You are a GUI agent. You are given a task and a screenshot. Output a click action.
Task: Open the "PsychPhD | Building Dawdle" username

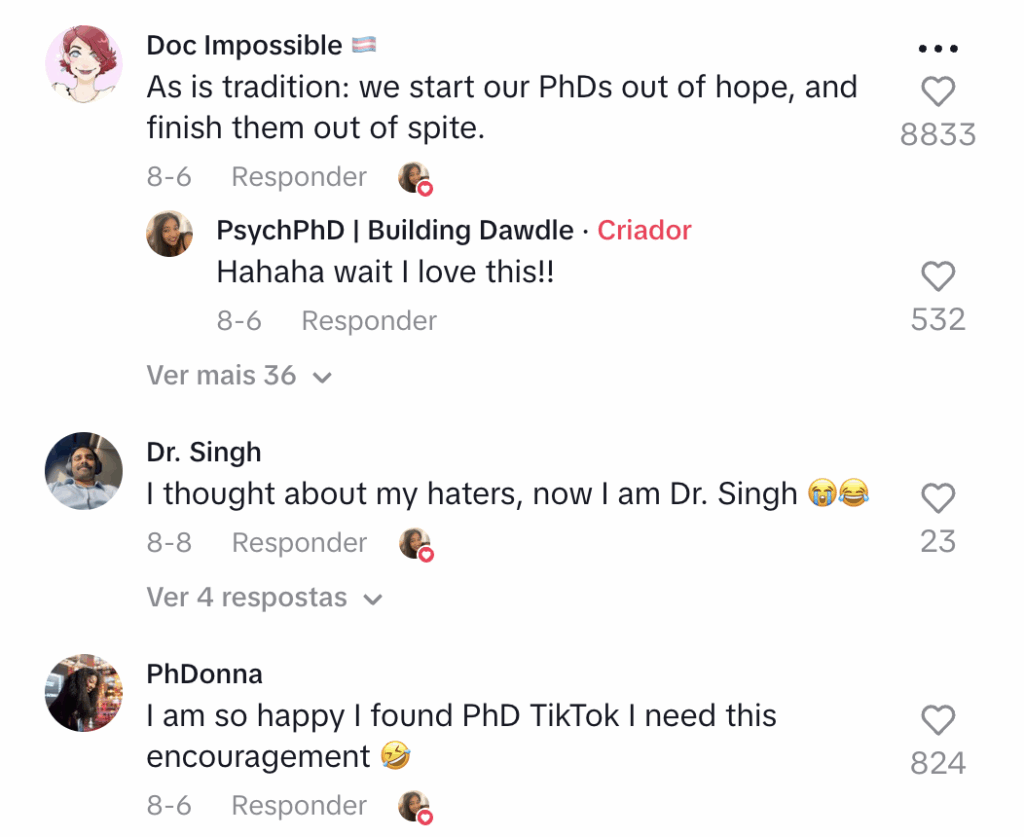pos(395,231)
